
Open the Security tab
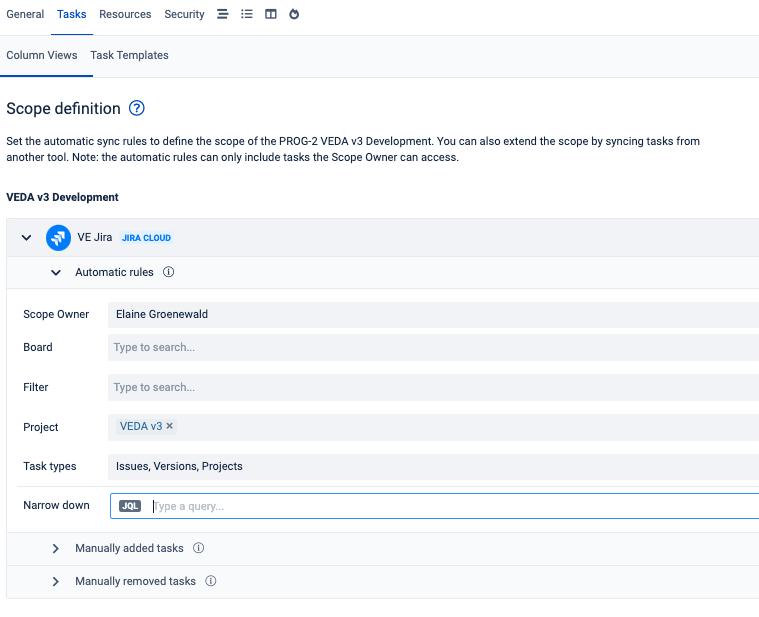184,15
